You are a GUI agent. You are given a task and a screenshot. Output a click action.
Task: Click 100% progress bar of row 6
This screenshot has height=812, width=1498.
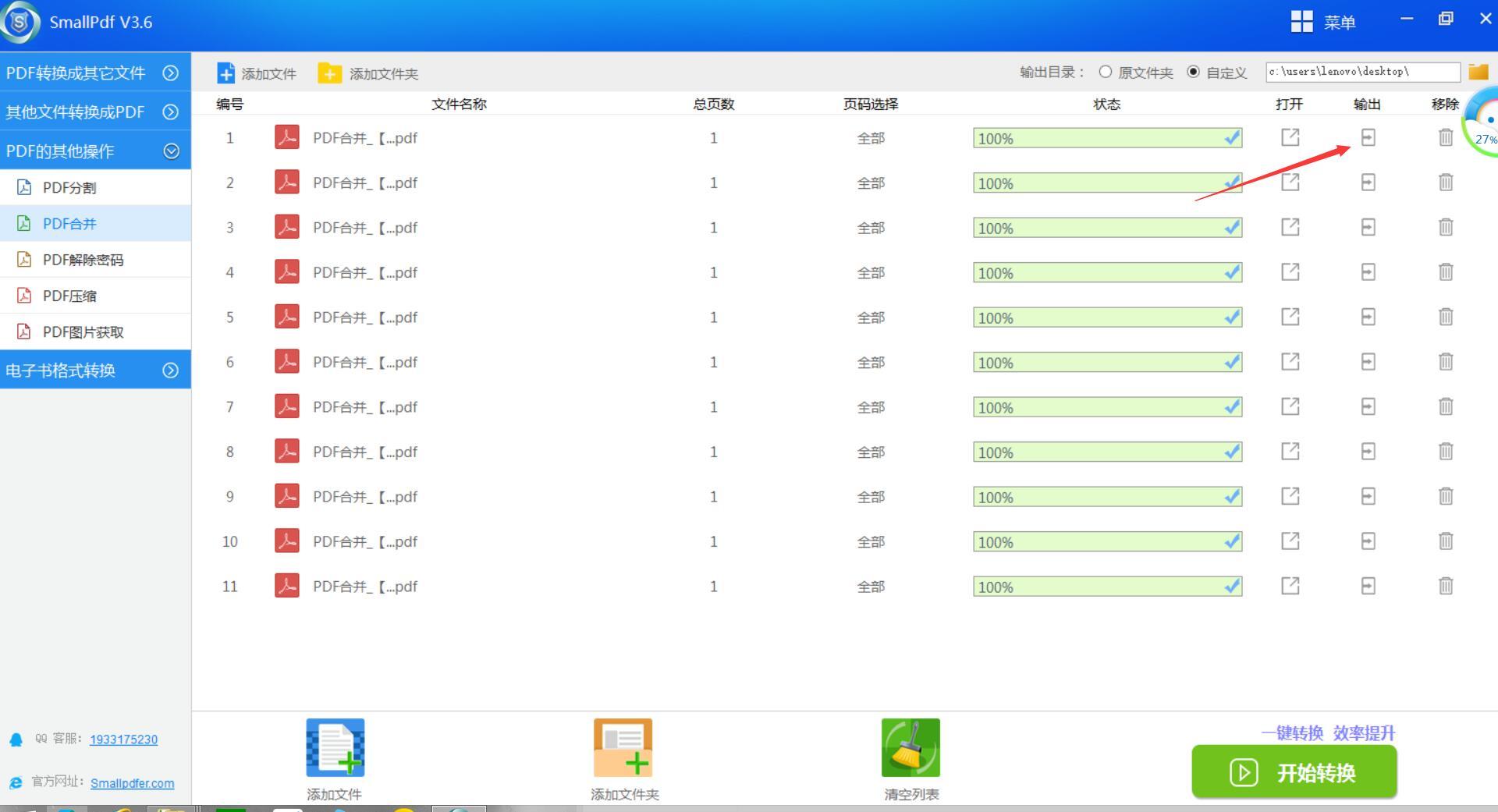coord(1107,363)
